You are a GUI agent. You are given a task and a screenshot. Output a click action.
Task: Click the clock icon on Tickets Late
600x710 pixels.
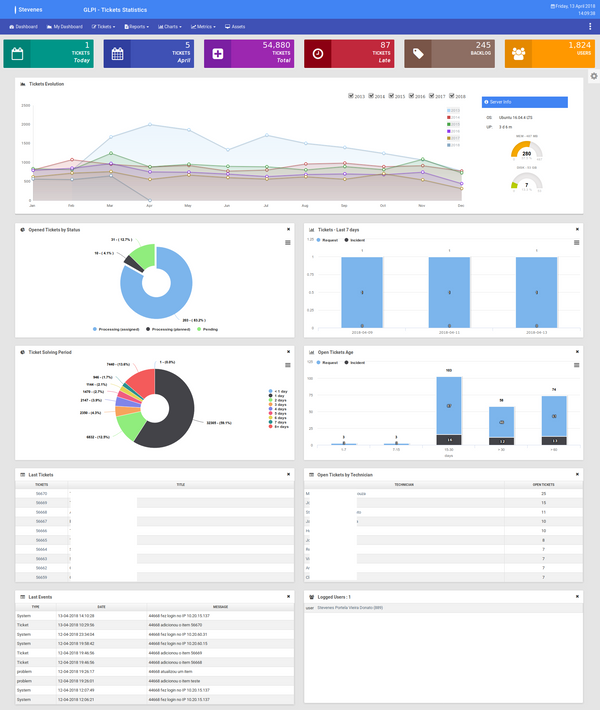pyautogui.click(x=318, y=54)
